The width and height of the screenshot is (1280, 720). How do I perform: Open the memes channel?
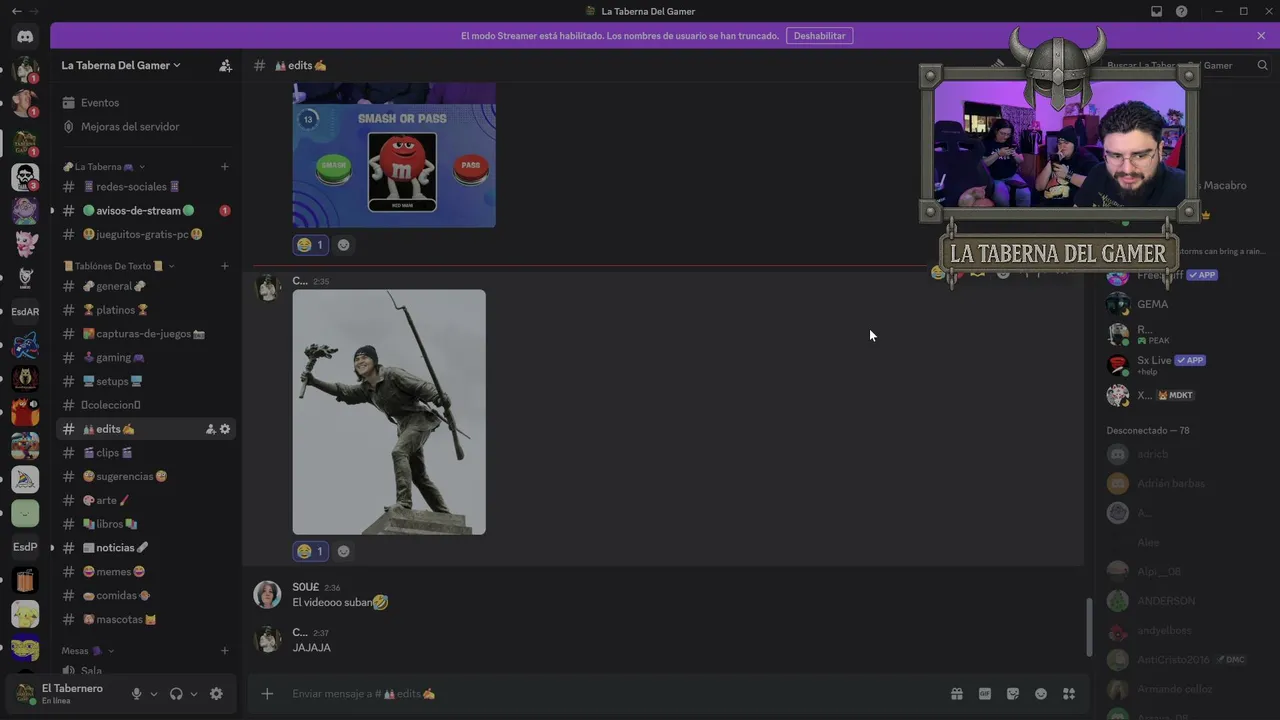click(x=146, y=572)
